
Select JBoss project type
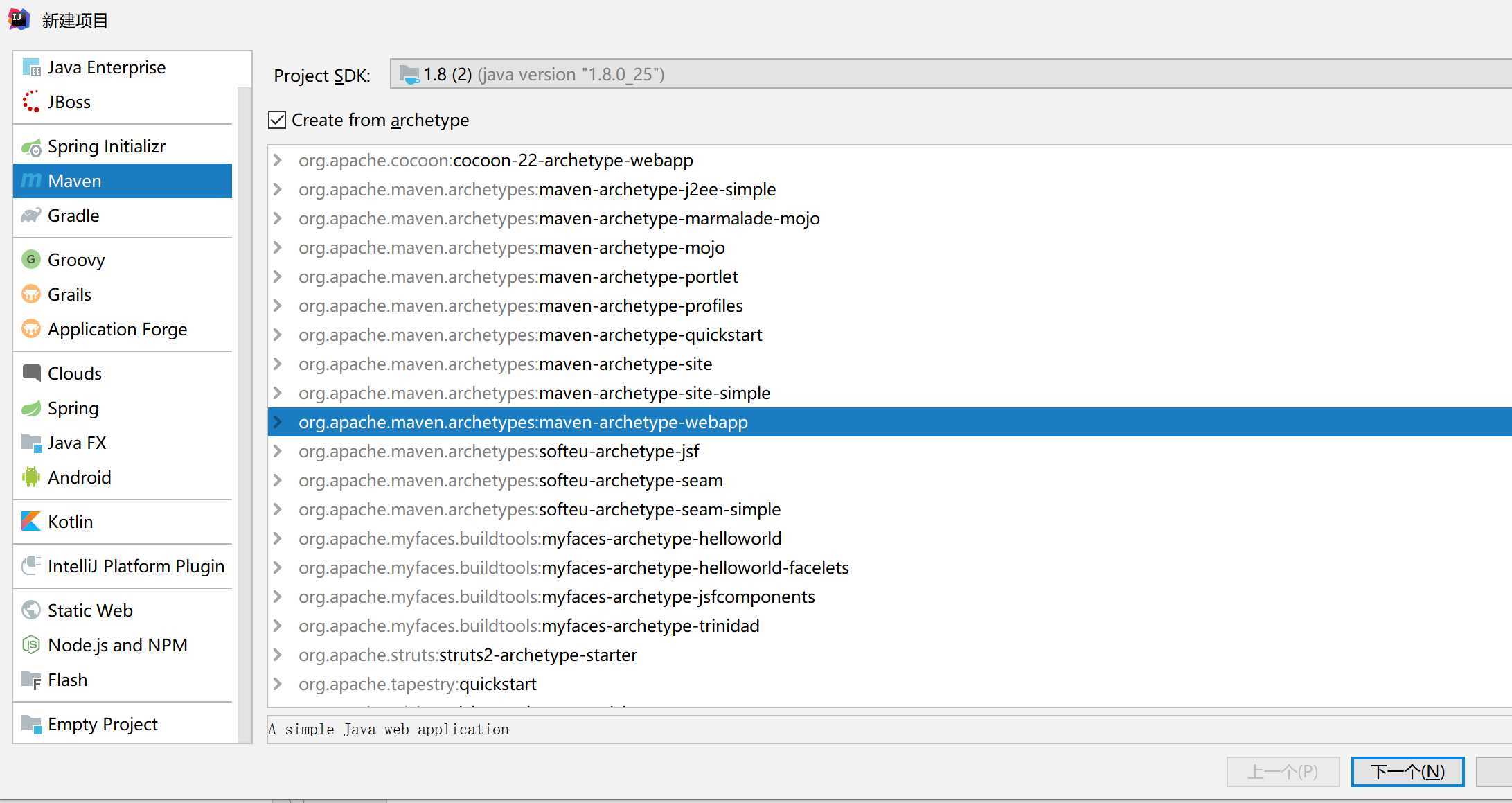point(123,102)
